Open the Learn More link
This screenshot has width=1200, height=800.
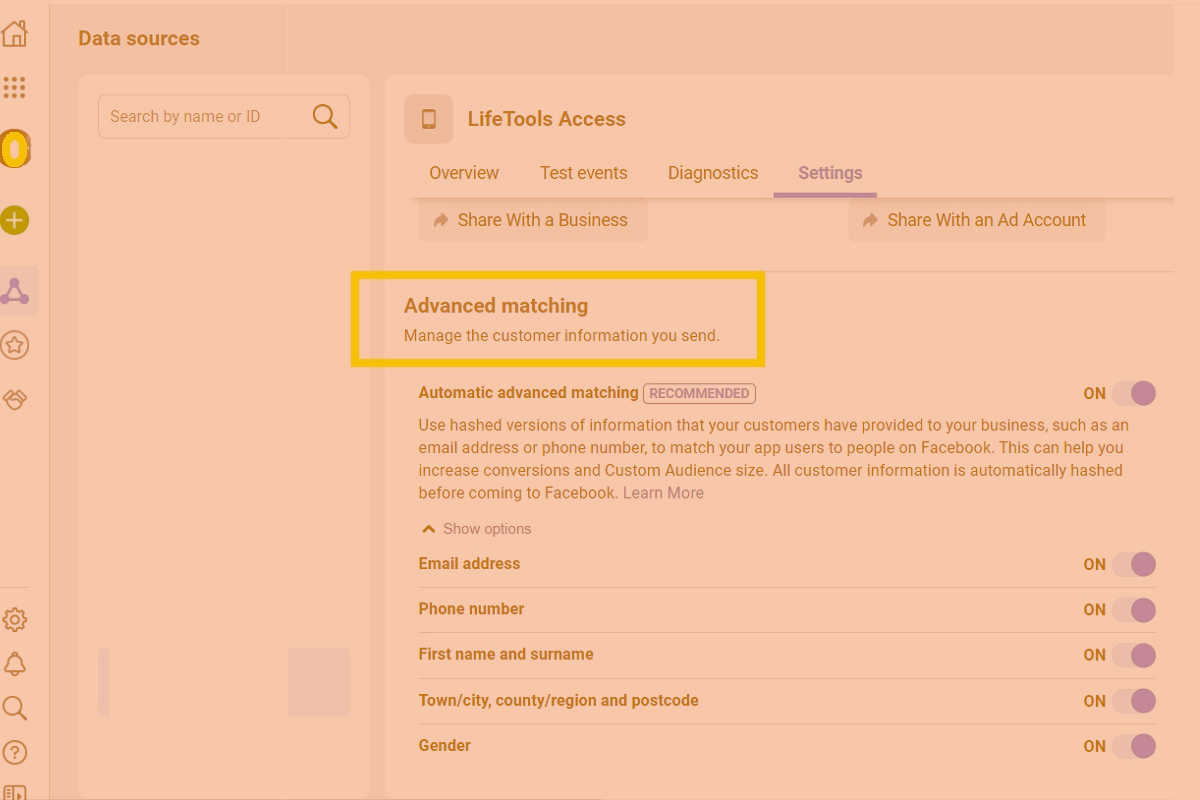[663, 493]
